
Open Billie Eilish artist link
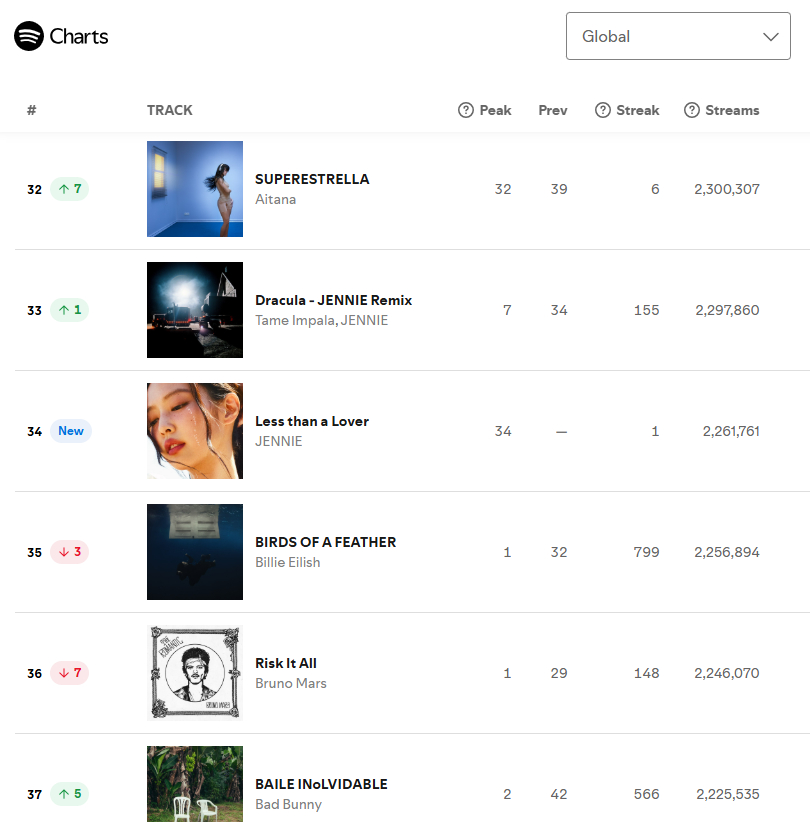tap(287, 563)
